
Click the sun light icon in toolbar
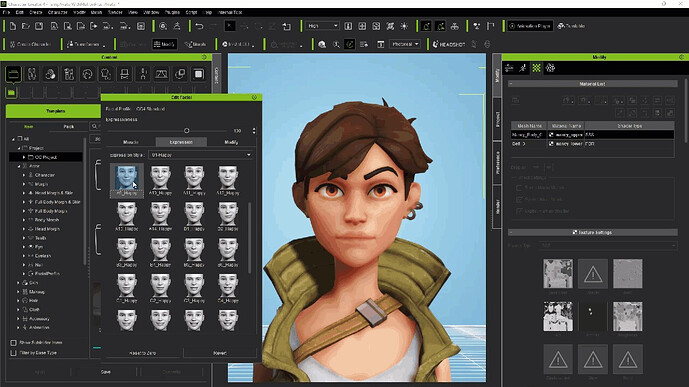click(x=404, y=26)
